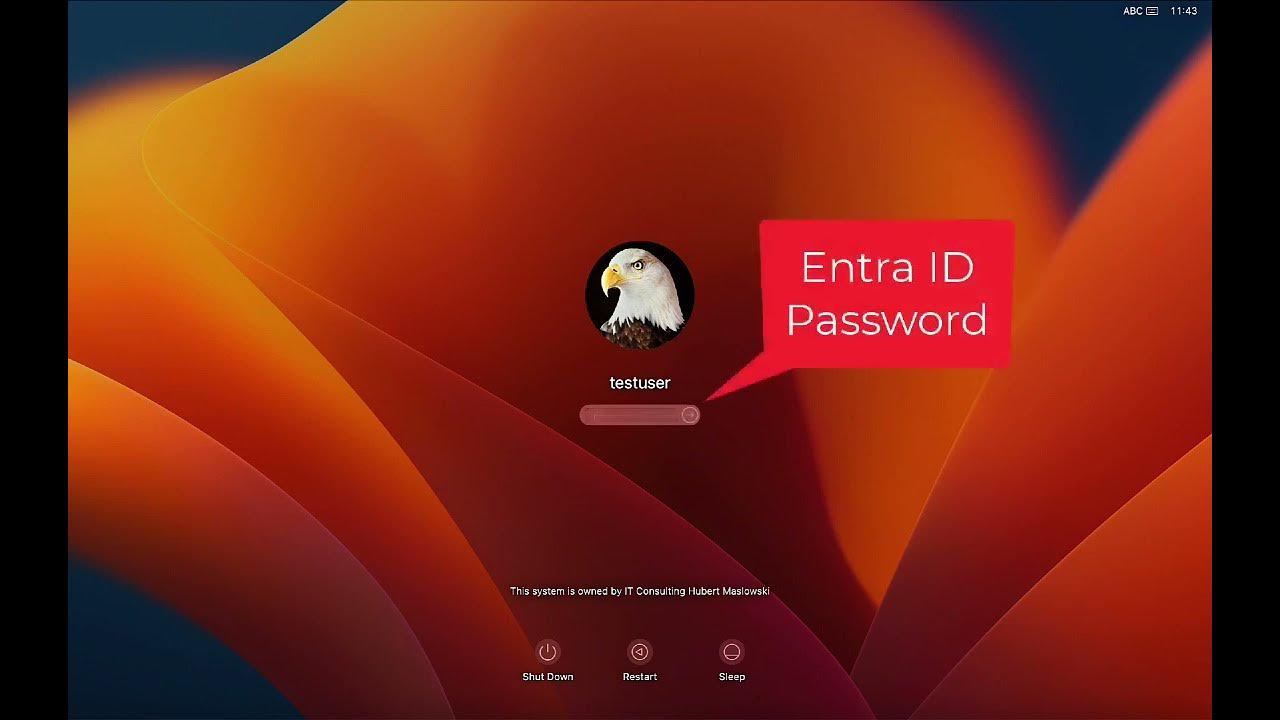The height and width of the screenshot is (720, 1280).
Task: Click the 11:43 clock in menu bar
Action: [x=1183, y=11]
